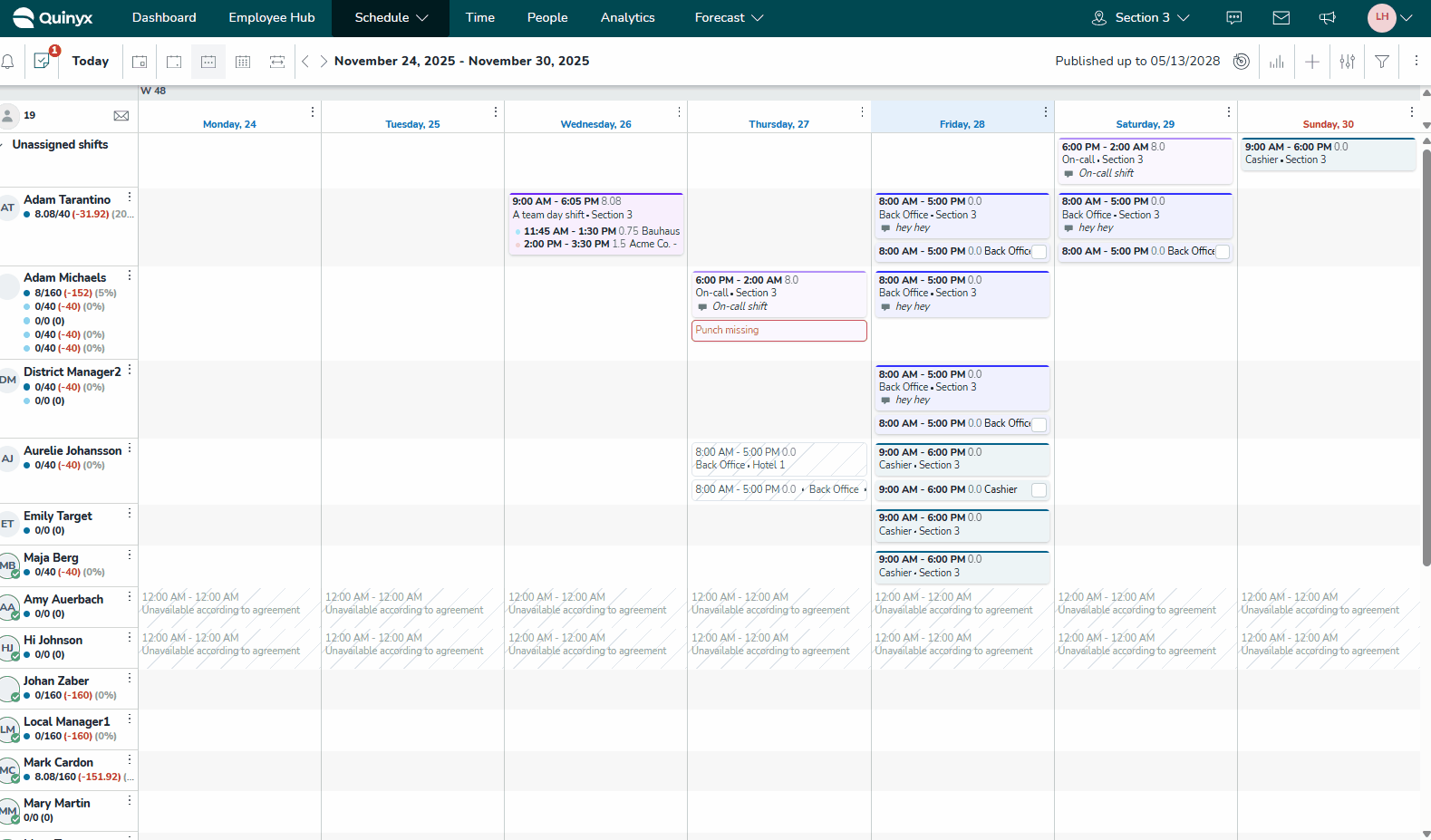Open the Forecast dropdown menu
Screen dimensions: 1431x840
click(x=729, y=18)
